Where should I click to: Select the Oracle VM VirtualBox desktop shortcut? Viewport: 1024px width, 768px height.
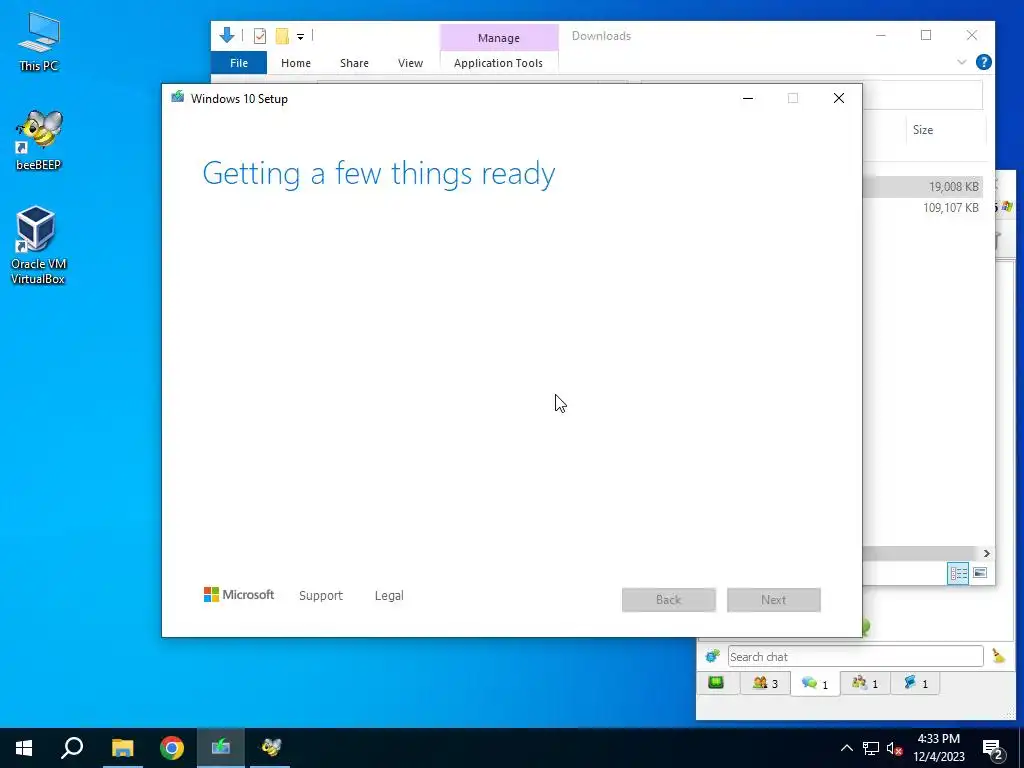(x=38, y=246)
